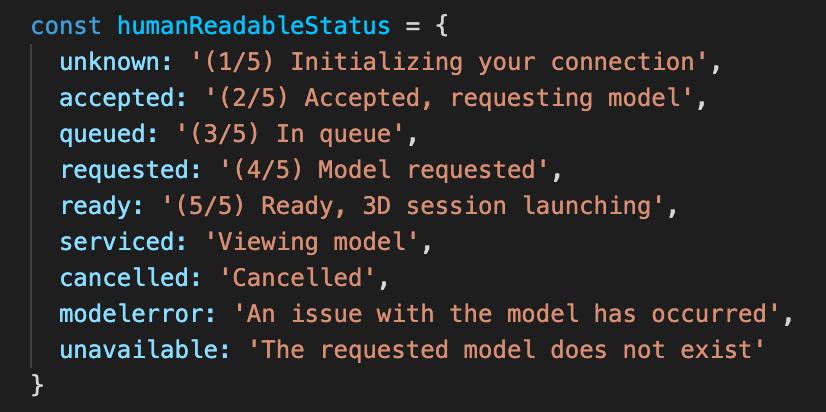Click the unavailable property key
826x412 pixels.
pyautogui.click(x=138, y=349)
